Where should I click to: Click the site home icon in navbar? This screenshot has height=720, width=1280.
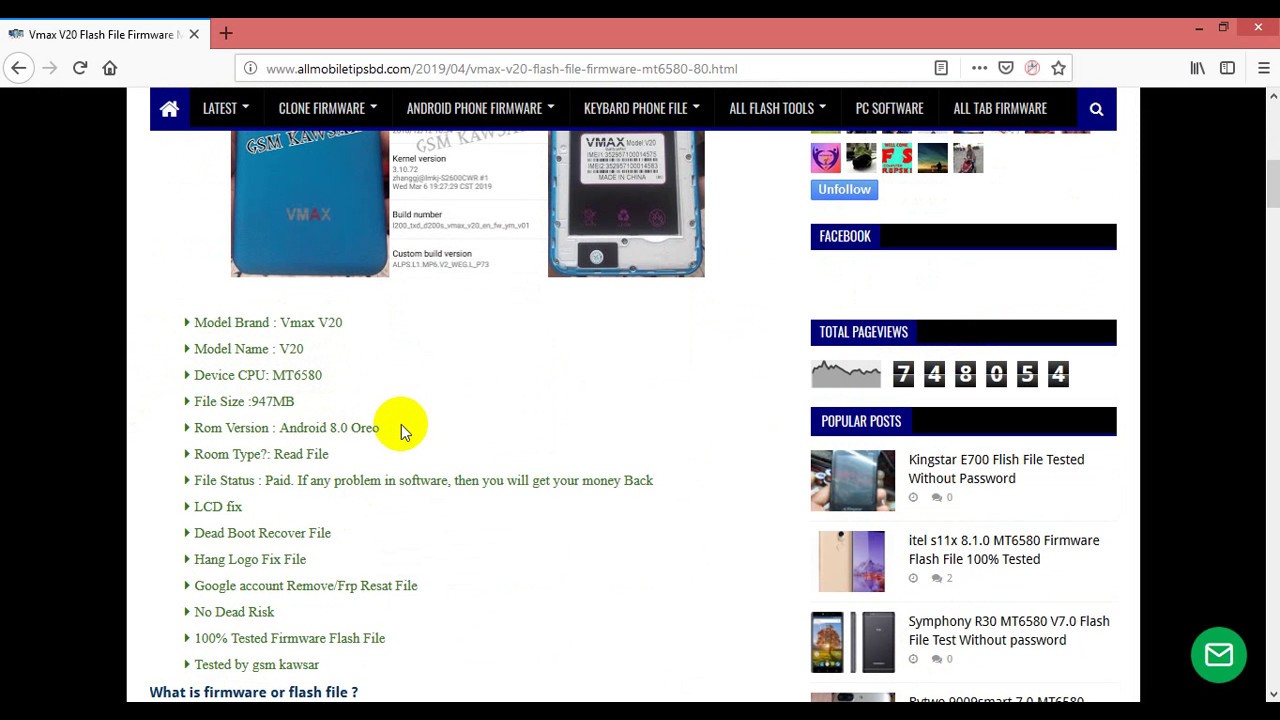click(169, 109)
